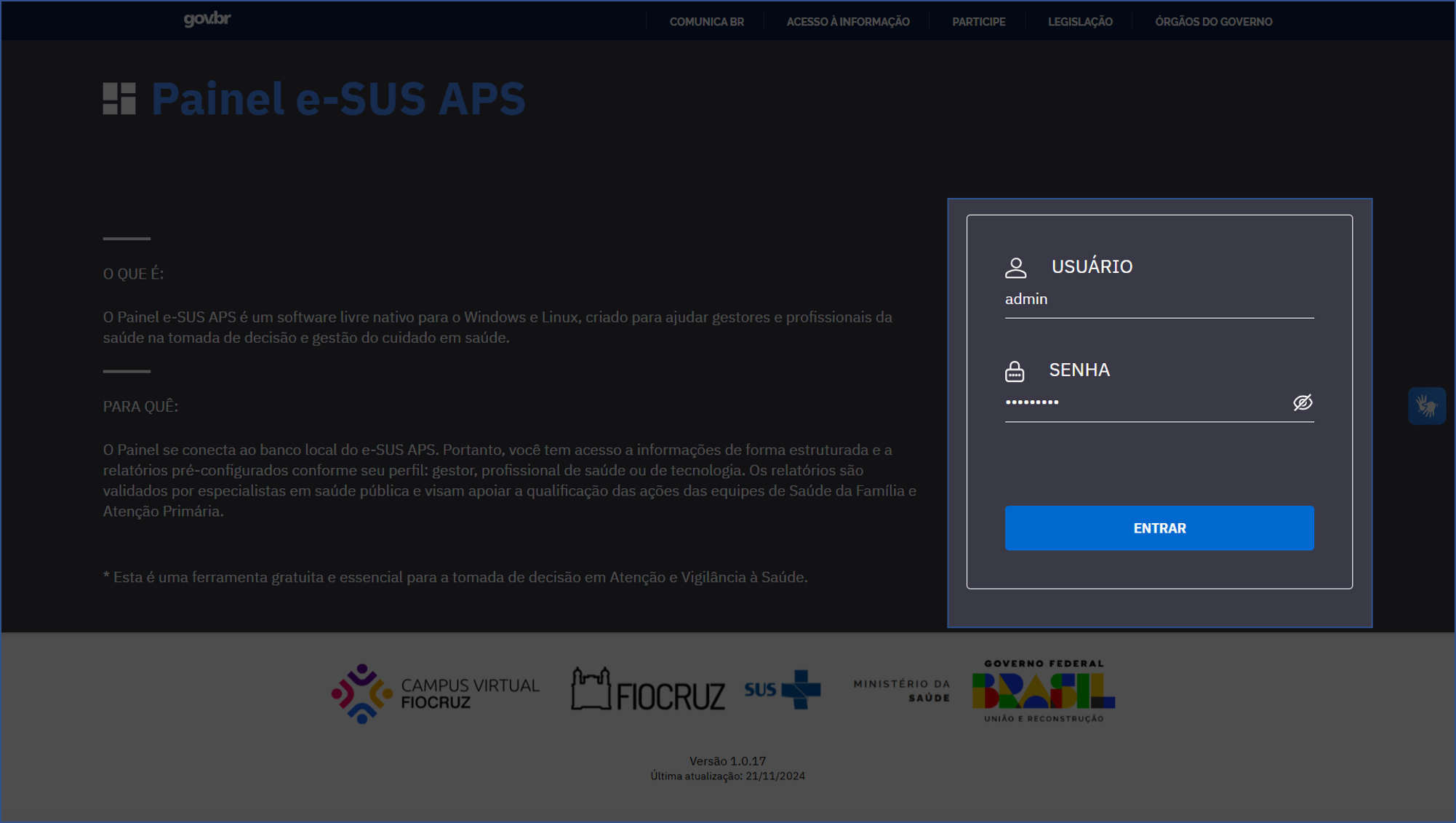The height and width of the screenshot is (823, 1456).
Task: Click the PARTICIPE navigation link
Action: (979, 21)
